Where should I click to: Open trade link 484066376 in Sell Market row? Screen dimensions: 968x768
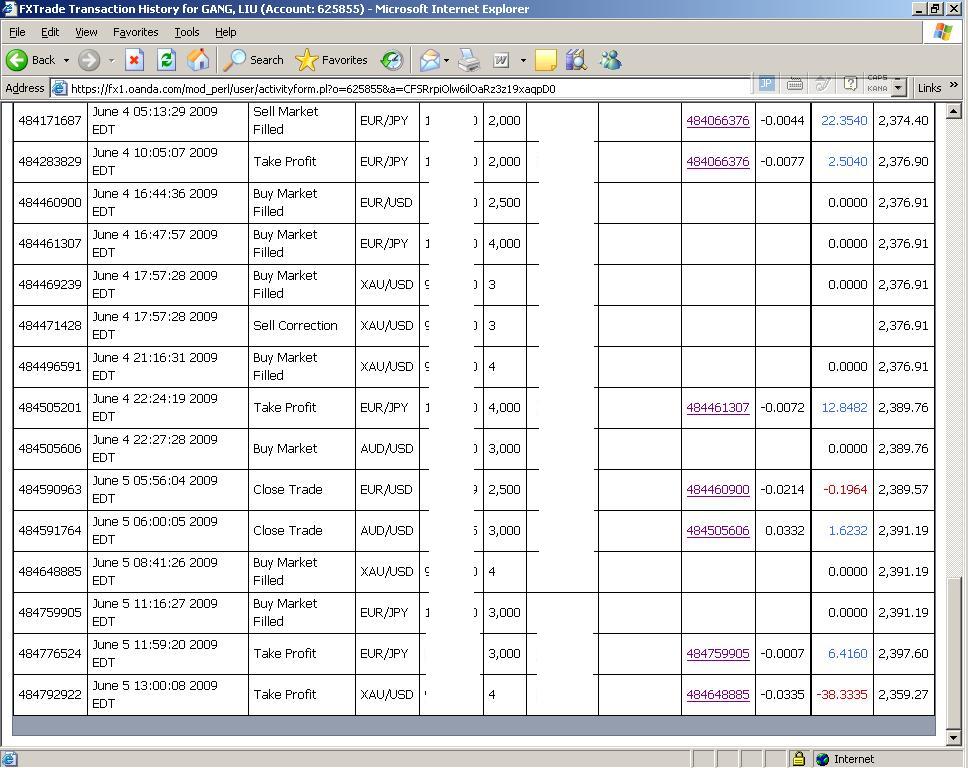pos(718,120)
